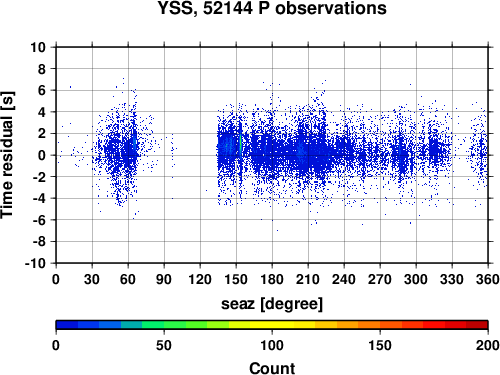Click the y-axis tick label -10
This screenshot has height=375, width=500.
(35, 263)
